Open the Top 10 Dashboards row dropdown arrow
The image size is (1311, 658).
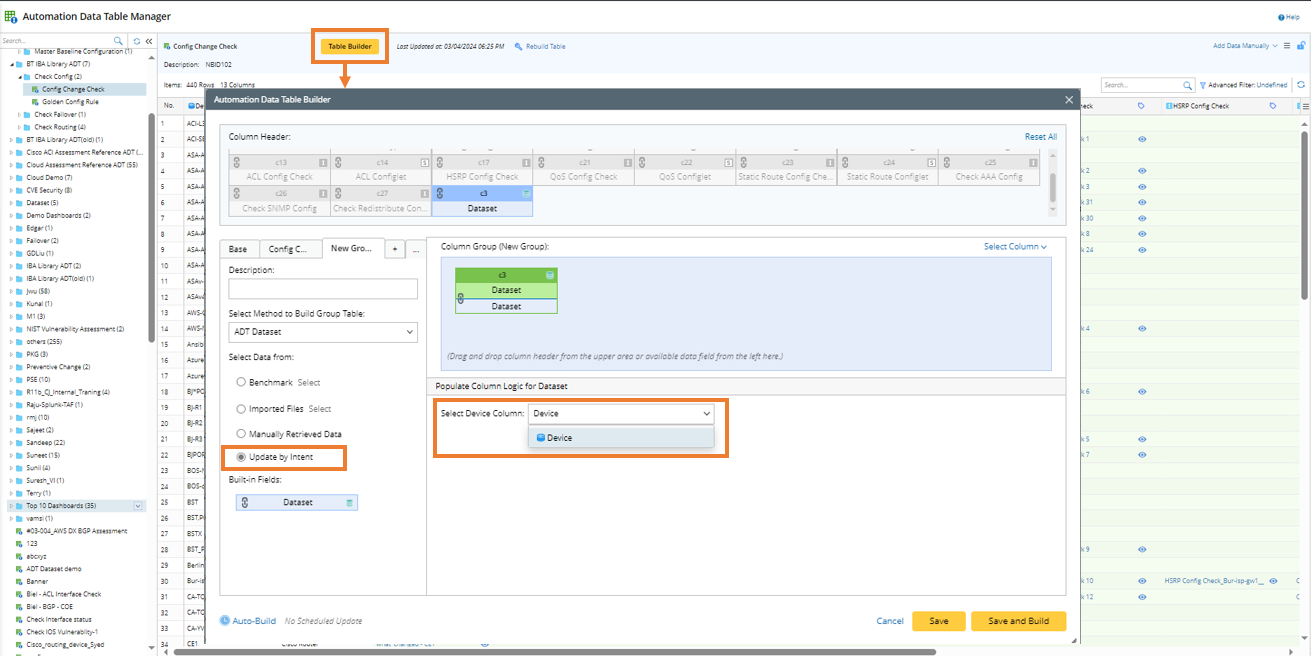coord(138,506)
